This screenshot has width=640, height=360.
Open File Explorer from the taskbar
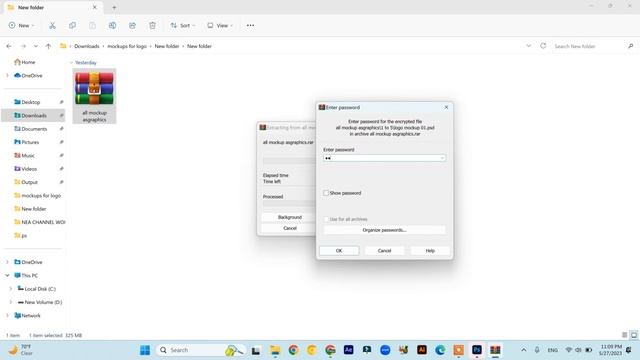point(275,350)
